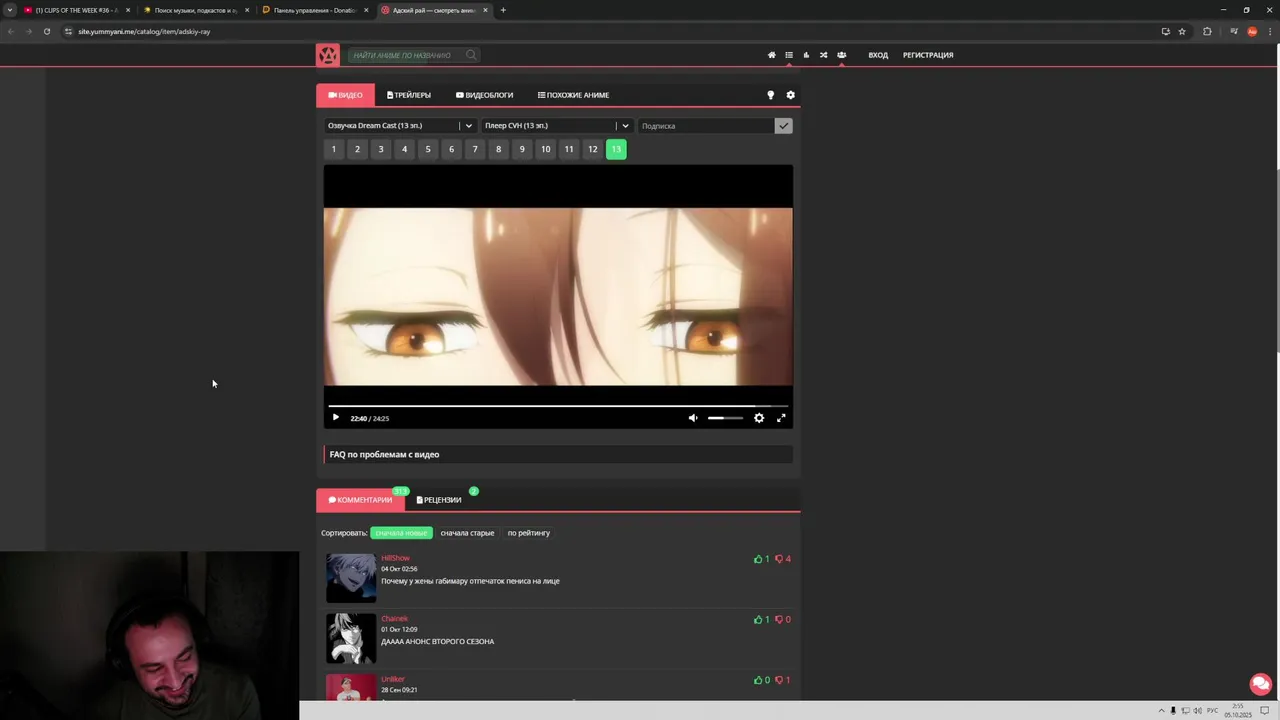Open the catalog list icon in header
Viewport: 1280px width, 720px height.
[789, 55]
